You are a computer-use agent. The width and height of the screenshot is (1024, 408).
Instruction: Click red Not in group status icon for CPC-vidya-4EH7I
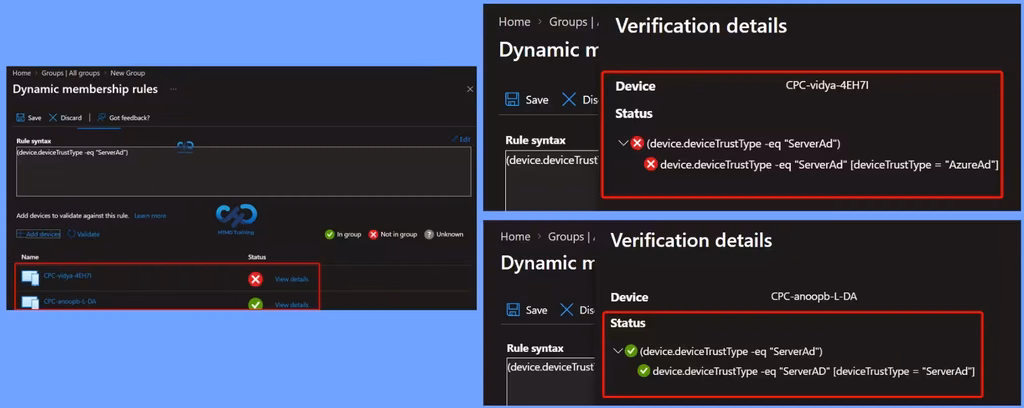coord(255,279)
